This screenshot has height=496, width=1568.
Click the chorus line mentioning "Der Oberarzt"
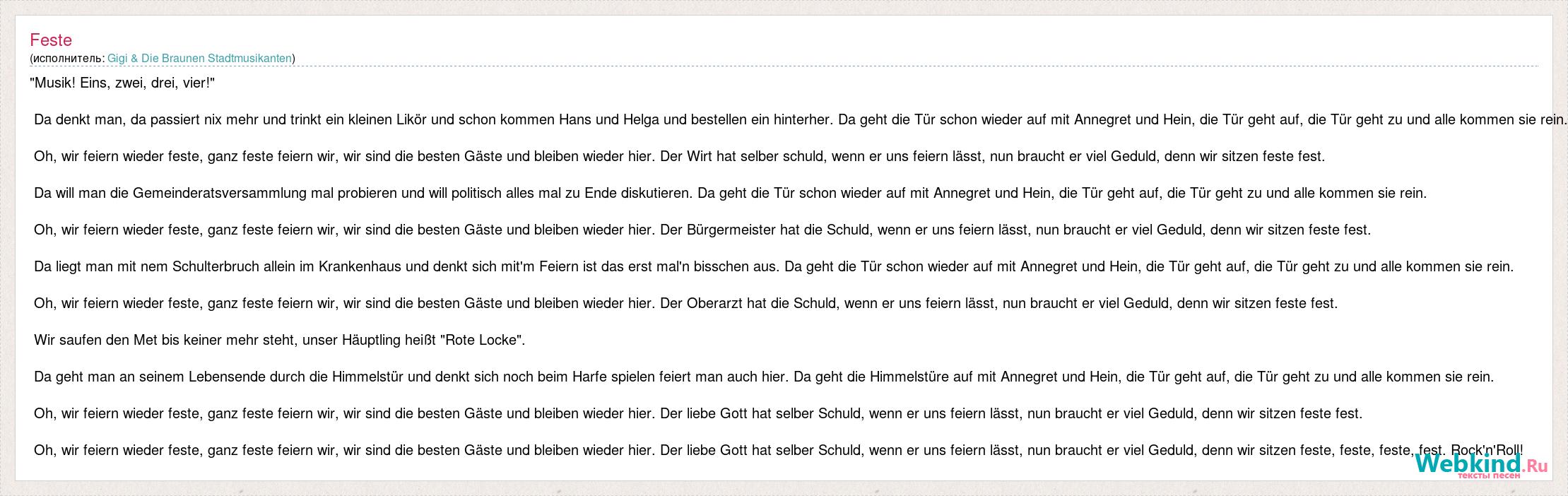click(686, 304)
